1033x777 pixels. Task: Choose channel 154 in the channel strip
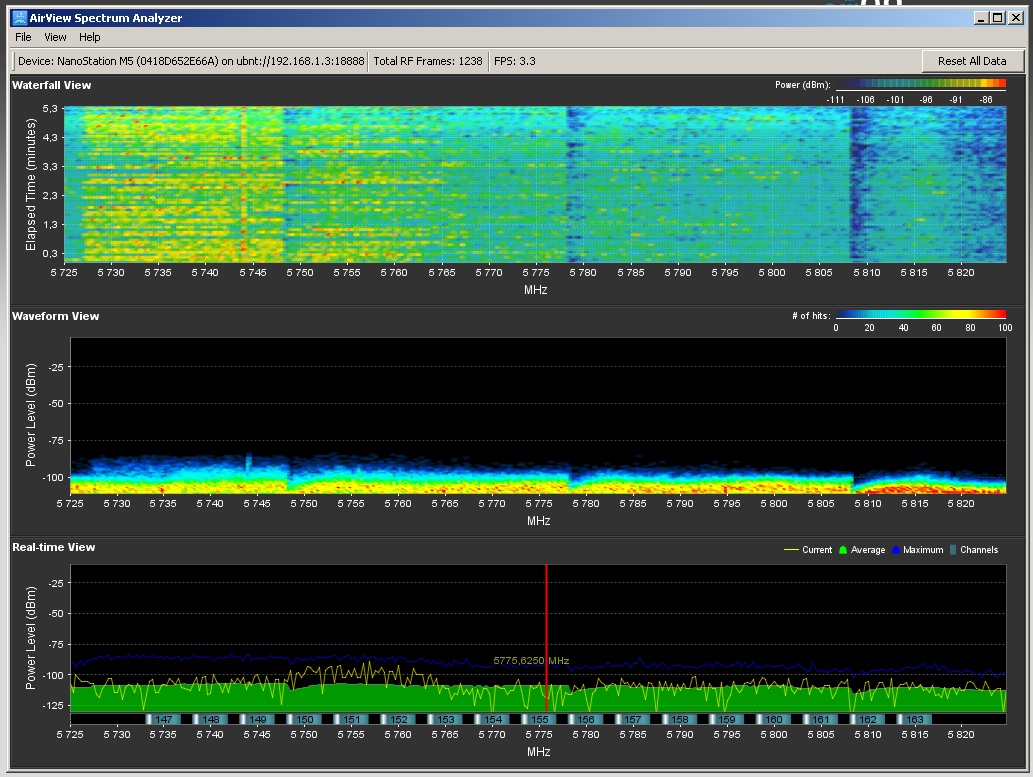coord(492,720)
